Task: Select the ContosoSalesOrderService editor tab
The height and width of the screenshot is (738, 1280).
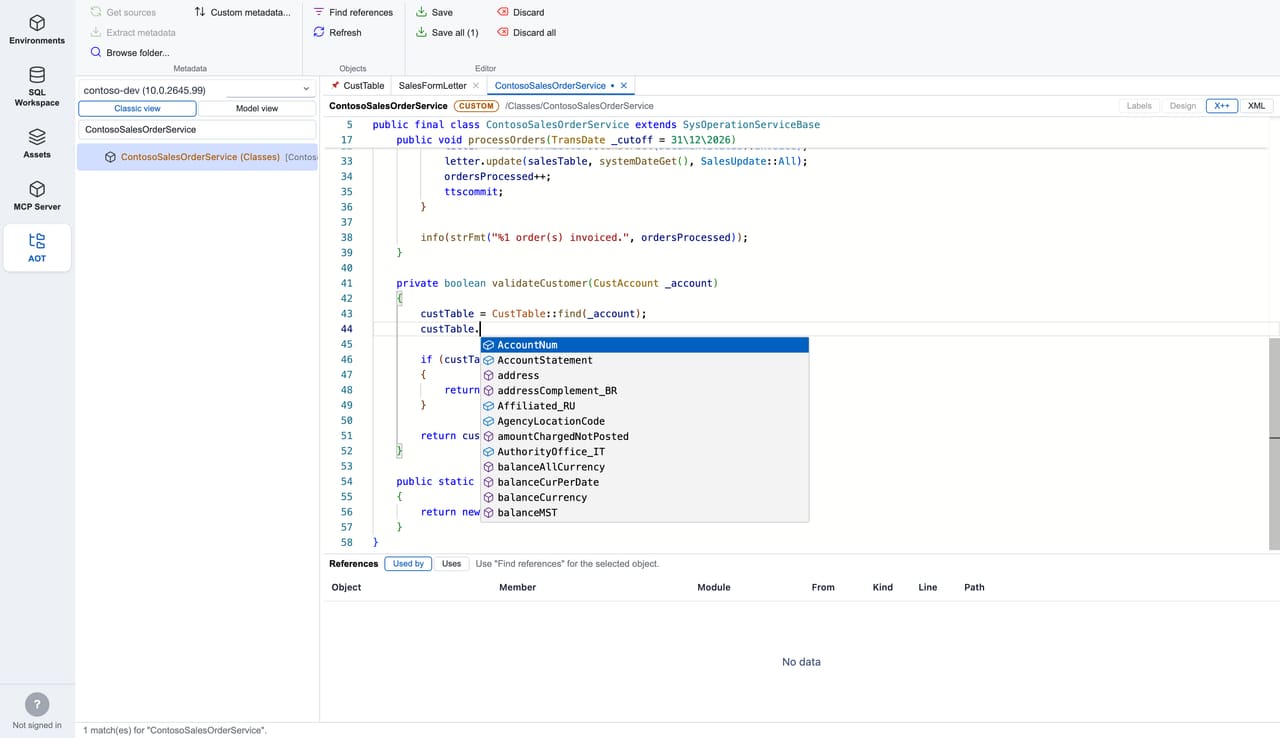Action: (x=550, y=86)
